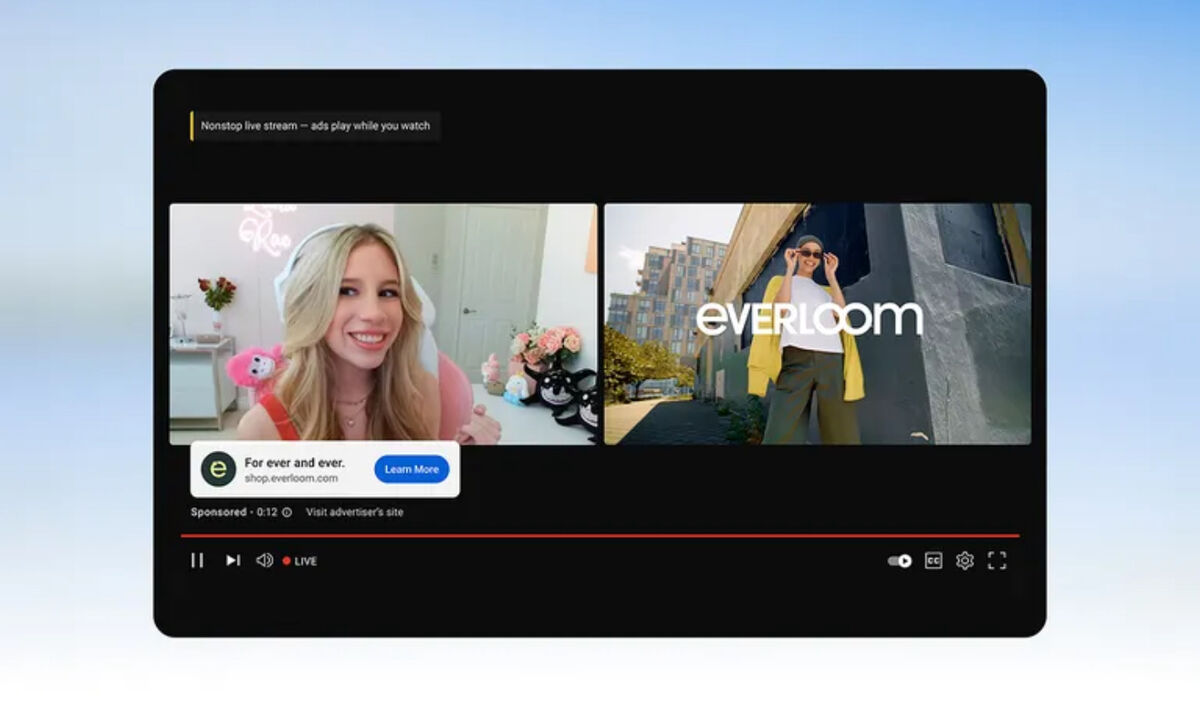Image resolution: width=1200 pixels, height=717 pixels.
Task: Click the Sponsored label
Action: point(218,512)
